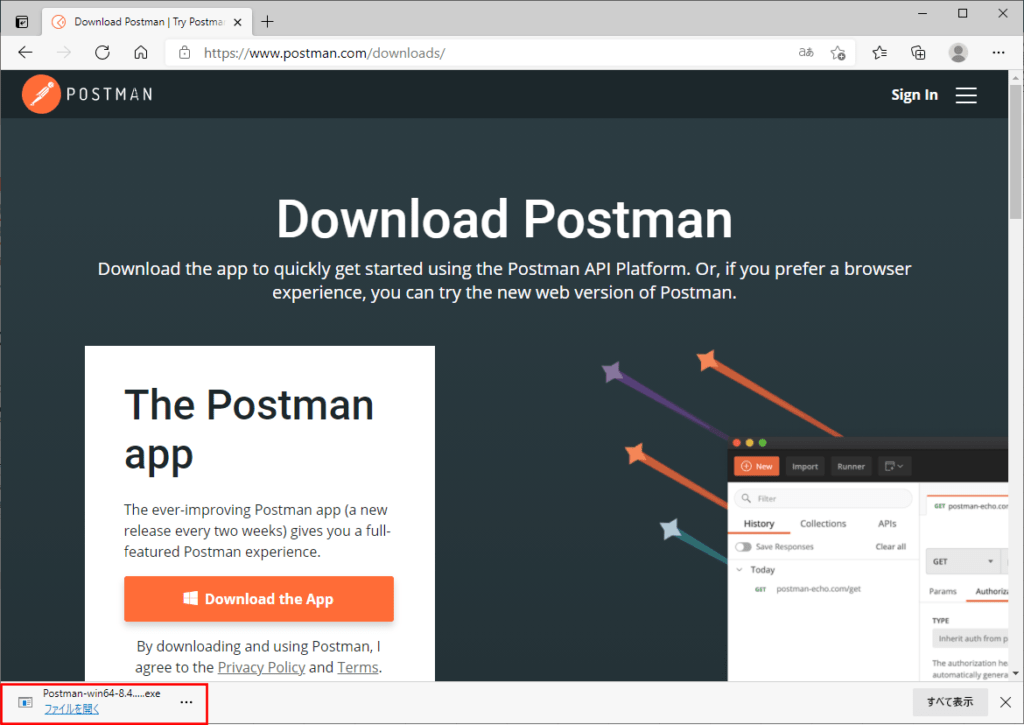Click the refresh page icon

(x=102, y=52)
